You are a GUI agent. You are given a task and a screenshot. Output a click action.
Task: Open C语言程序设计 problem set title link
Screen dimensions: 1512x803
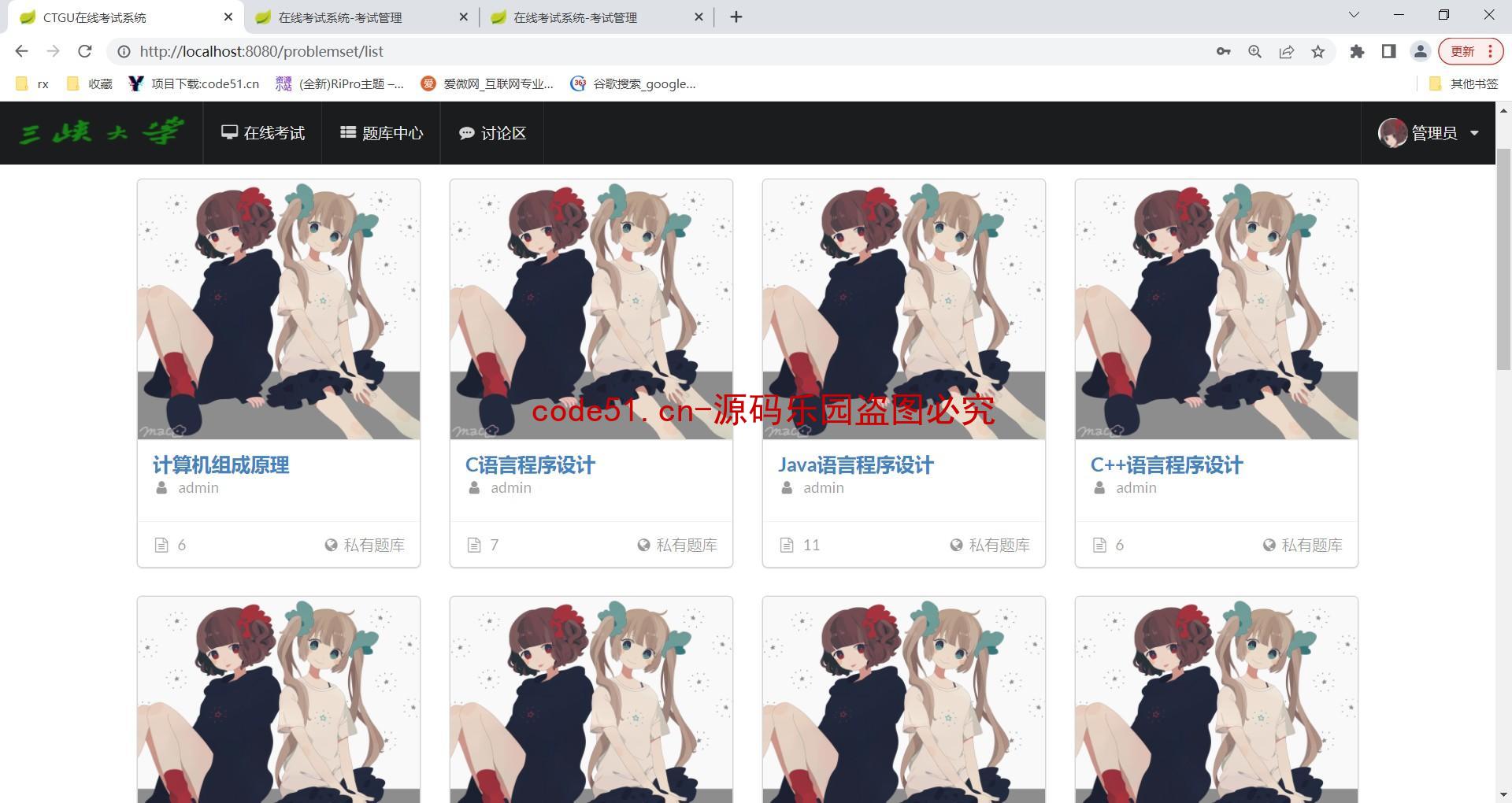coord(530,464)
